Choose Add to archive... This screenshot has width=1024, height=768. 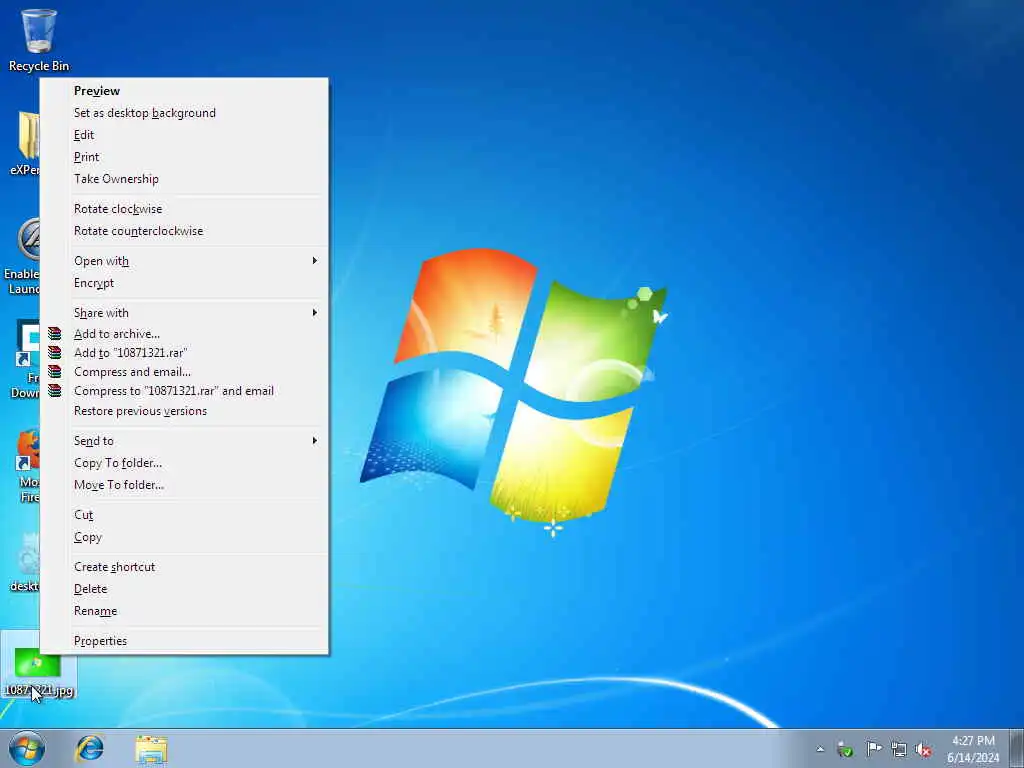184,334
